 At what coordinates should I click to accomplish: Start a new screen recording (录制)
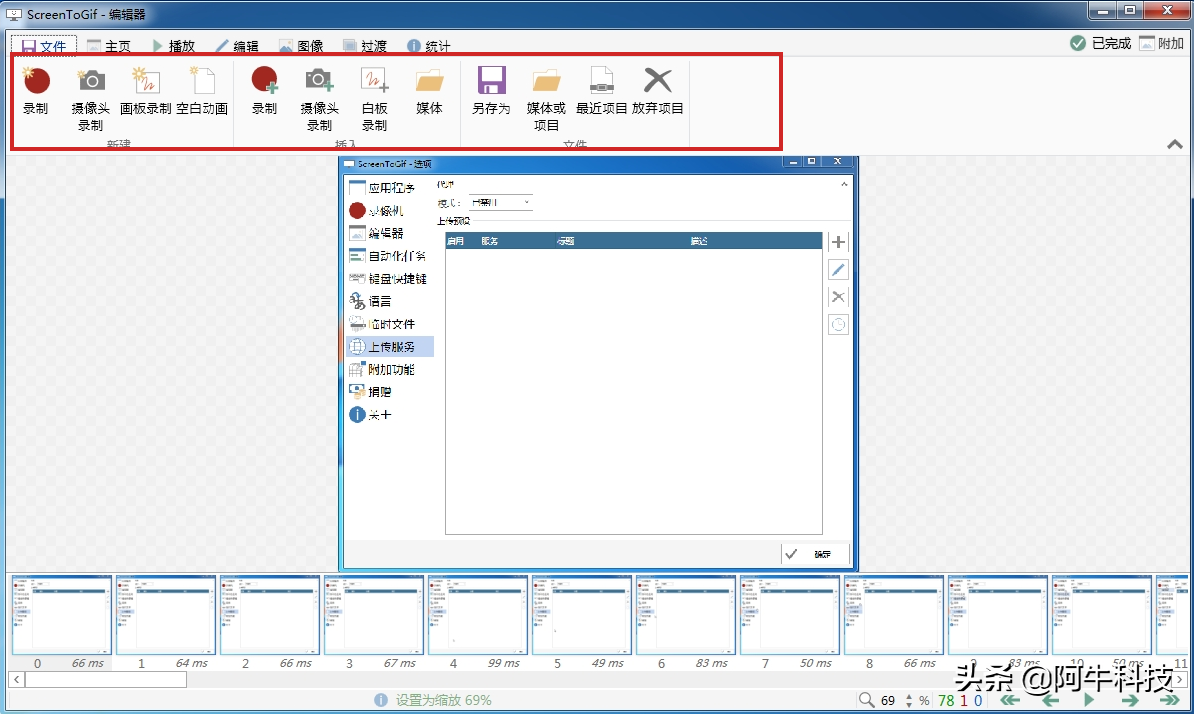tap(36, 91)
